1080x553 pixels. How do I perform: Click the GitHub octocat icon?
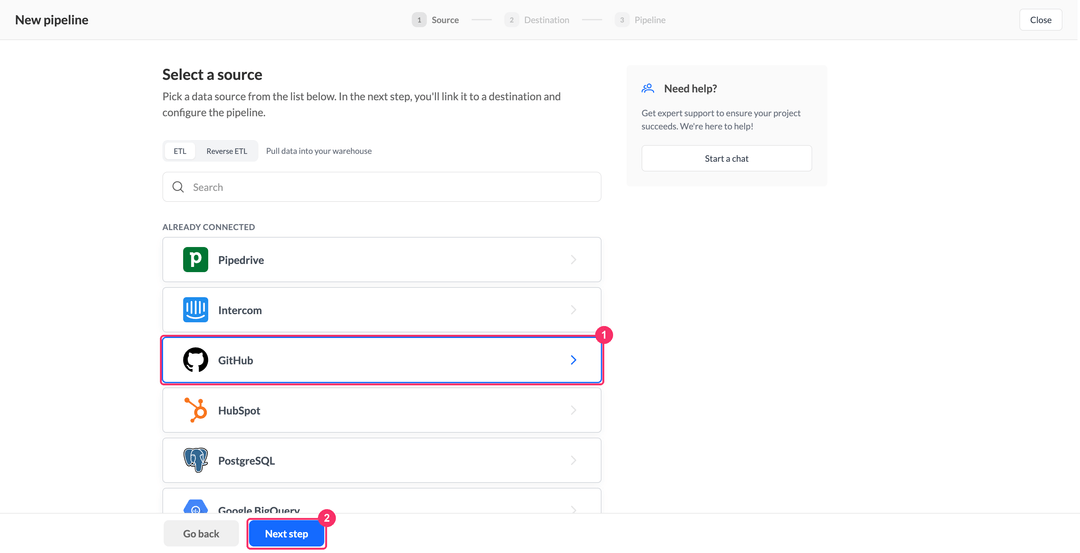196,360
